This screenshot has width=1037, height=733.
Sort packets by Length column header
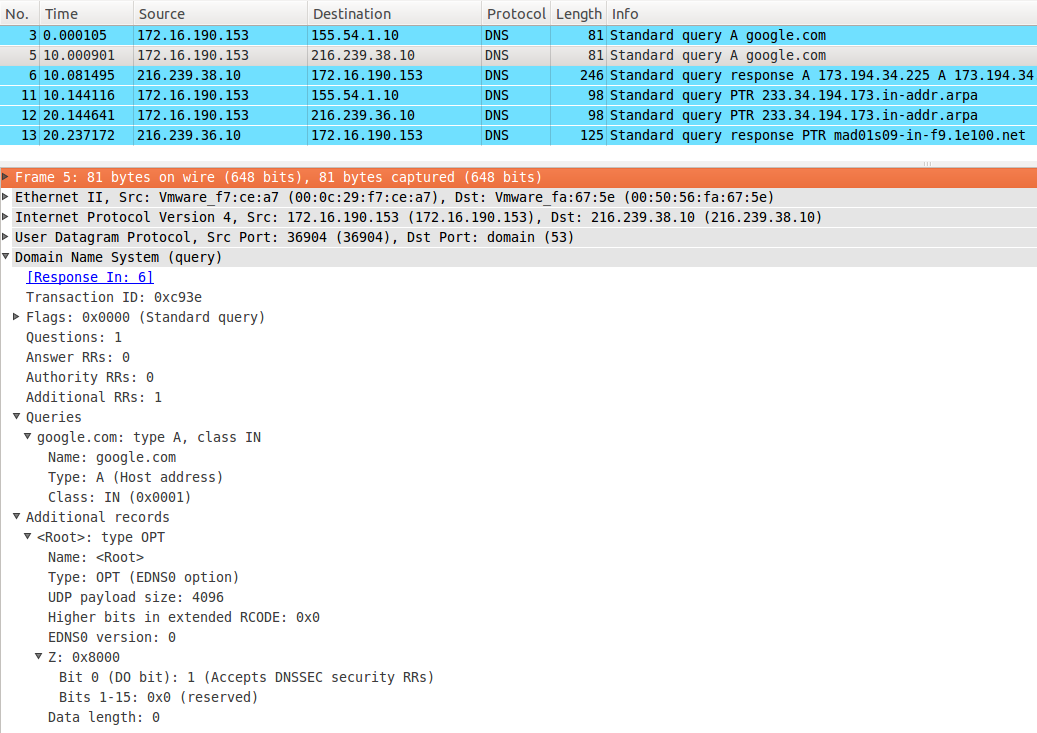[x=579, y=14]
